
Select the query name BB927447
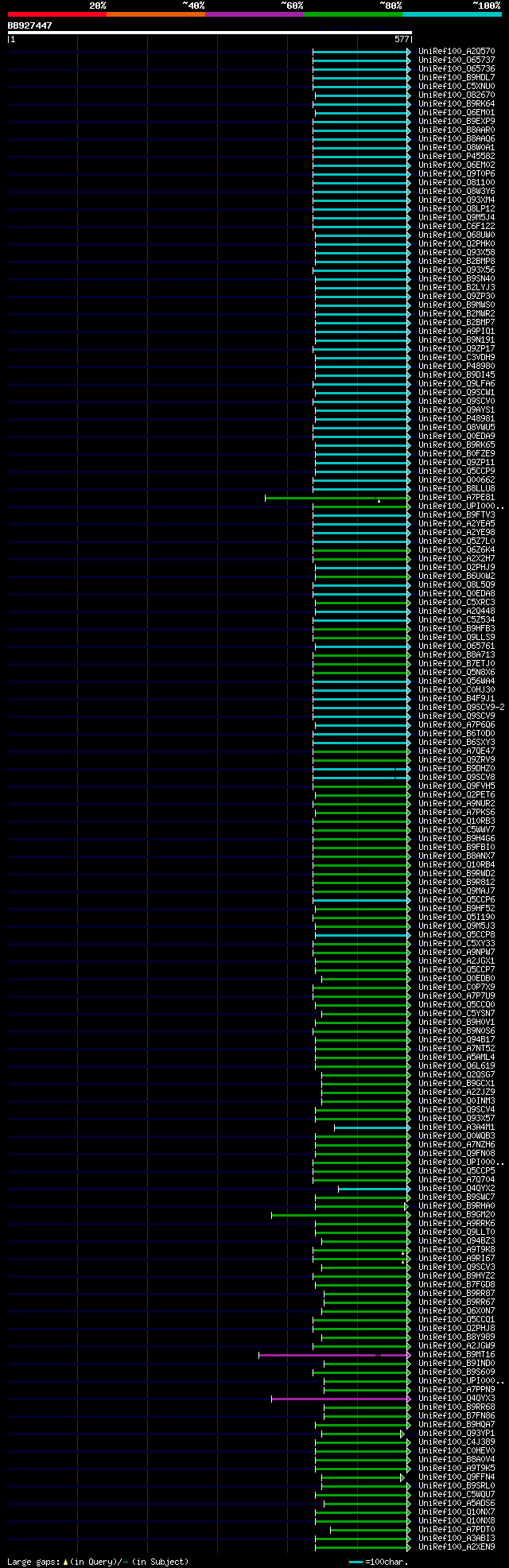point(29,25)
